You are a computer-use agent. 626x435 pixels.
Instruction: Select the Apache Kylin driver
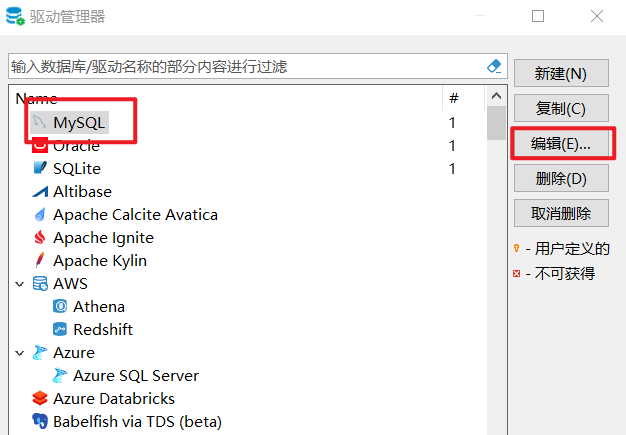click(x=100, y=261)
